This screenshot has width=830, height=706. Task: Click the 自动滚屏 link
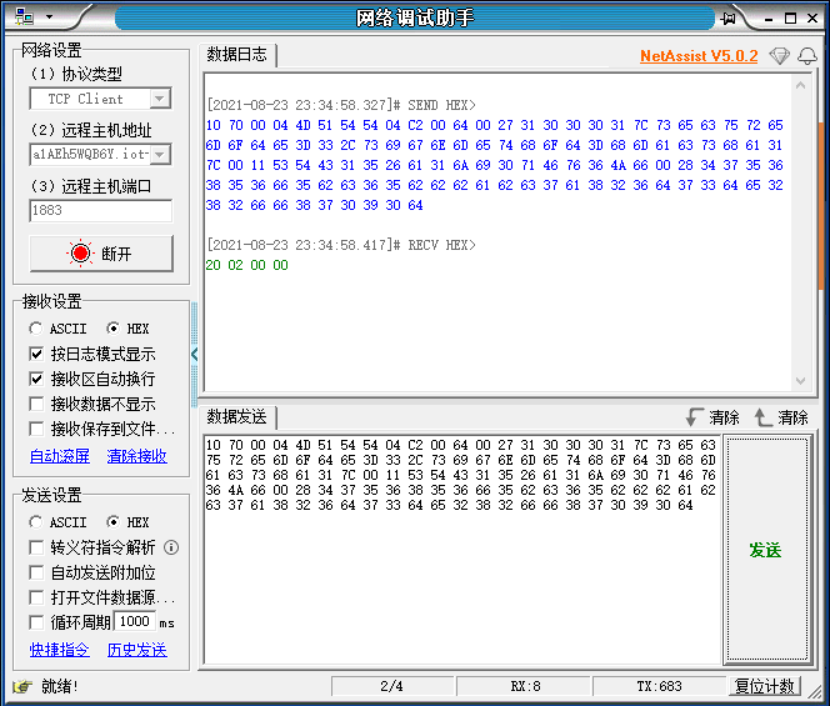[60, 456]
